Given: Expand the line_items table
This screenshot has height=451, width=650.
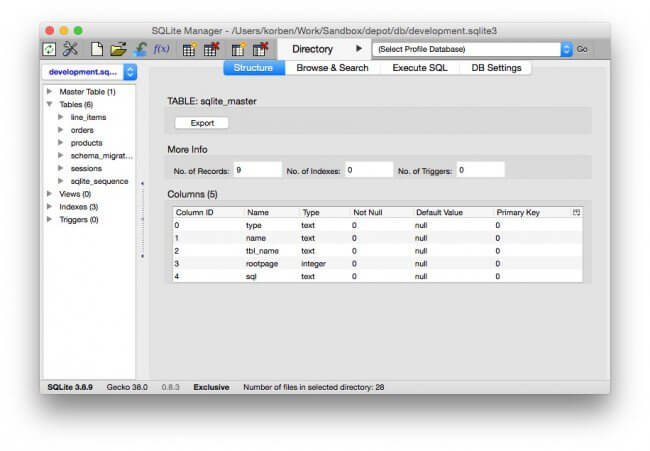Looking at the screenshot, I should coord(61,117).
